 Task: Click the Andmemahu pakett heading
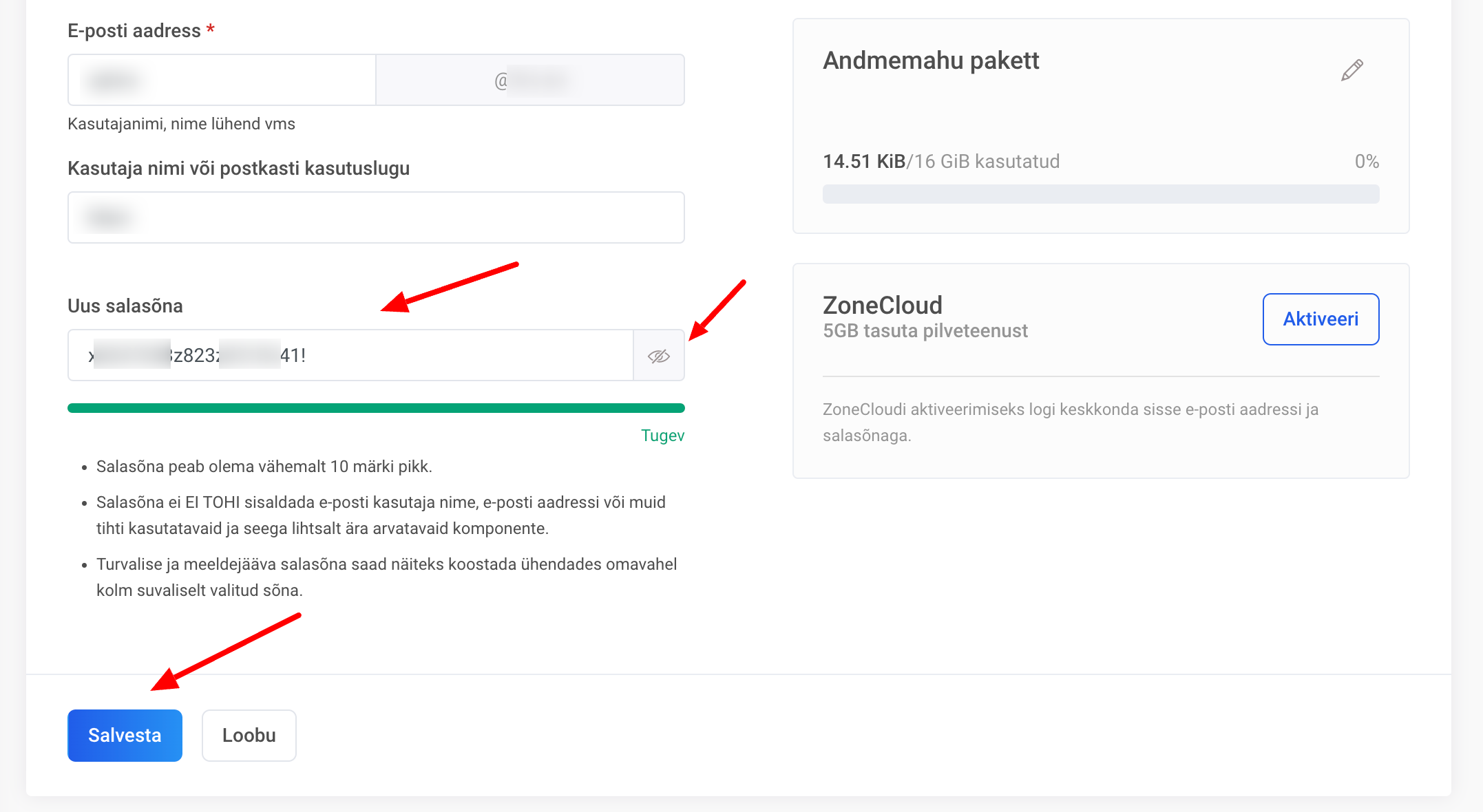point(931,61)
